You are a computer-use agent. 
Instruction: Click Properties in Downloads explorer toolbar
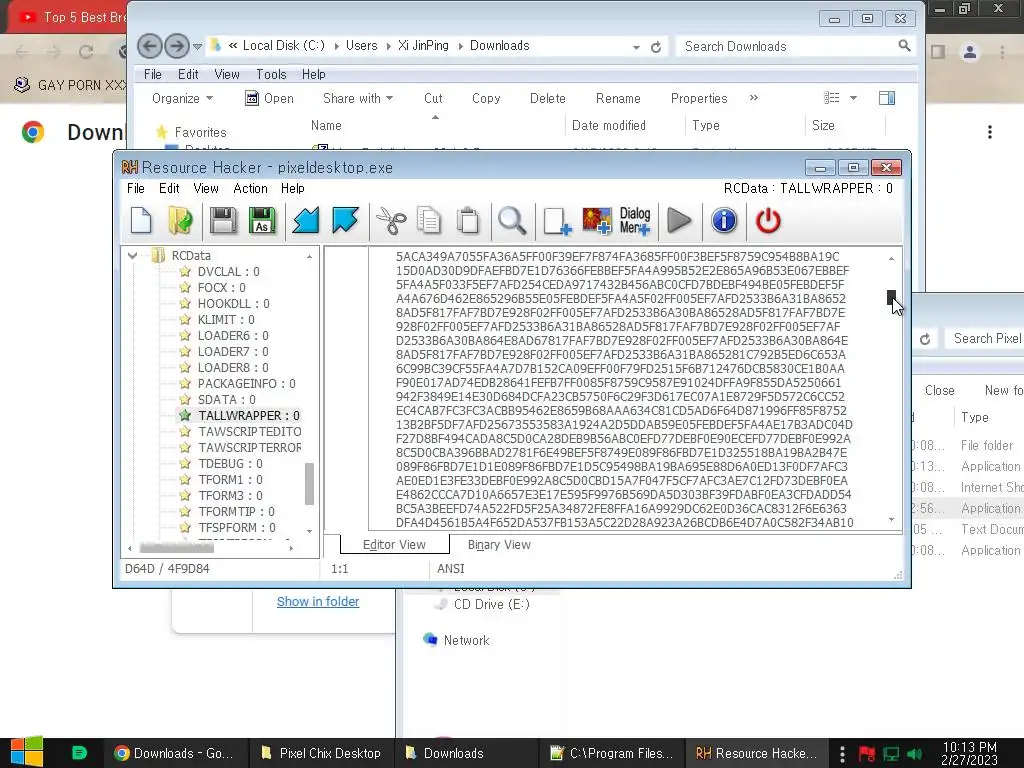699,99
